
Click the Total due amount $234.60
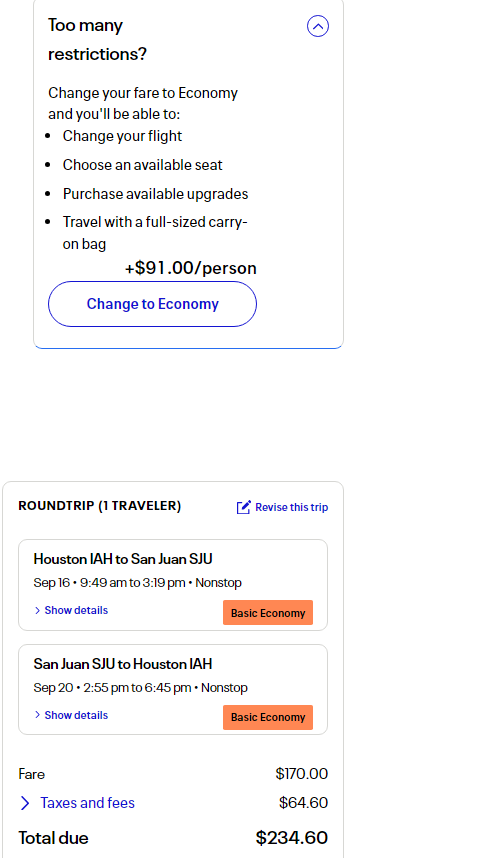pyautogui.click(x=292, y=838)
